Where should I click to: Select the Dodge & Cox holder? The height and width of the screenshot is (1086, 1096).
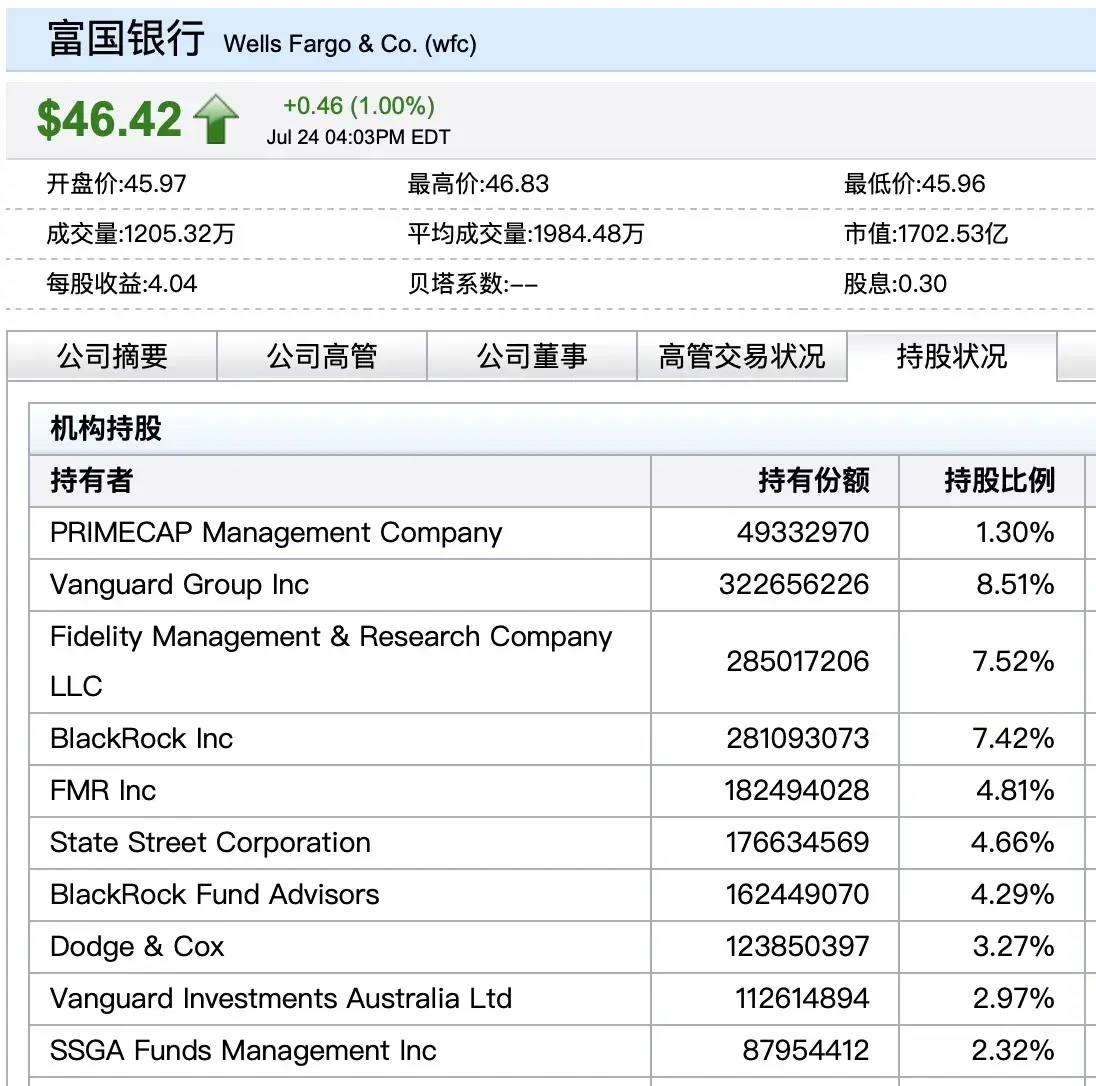click(137, 947)
